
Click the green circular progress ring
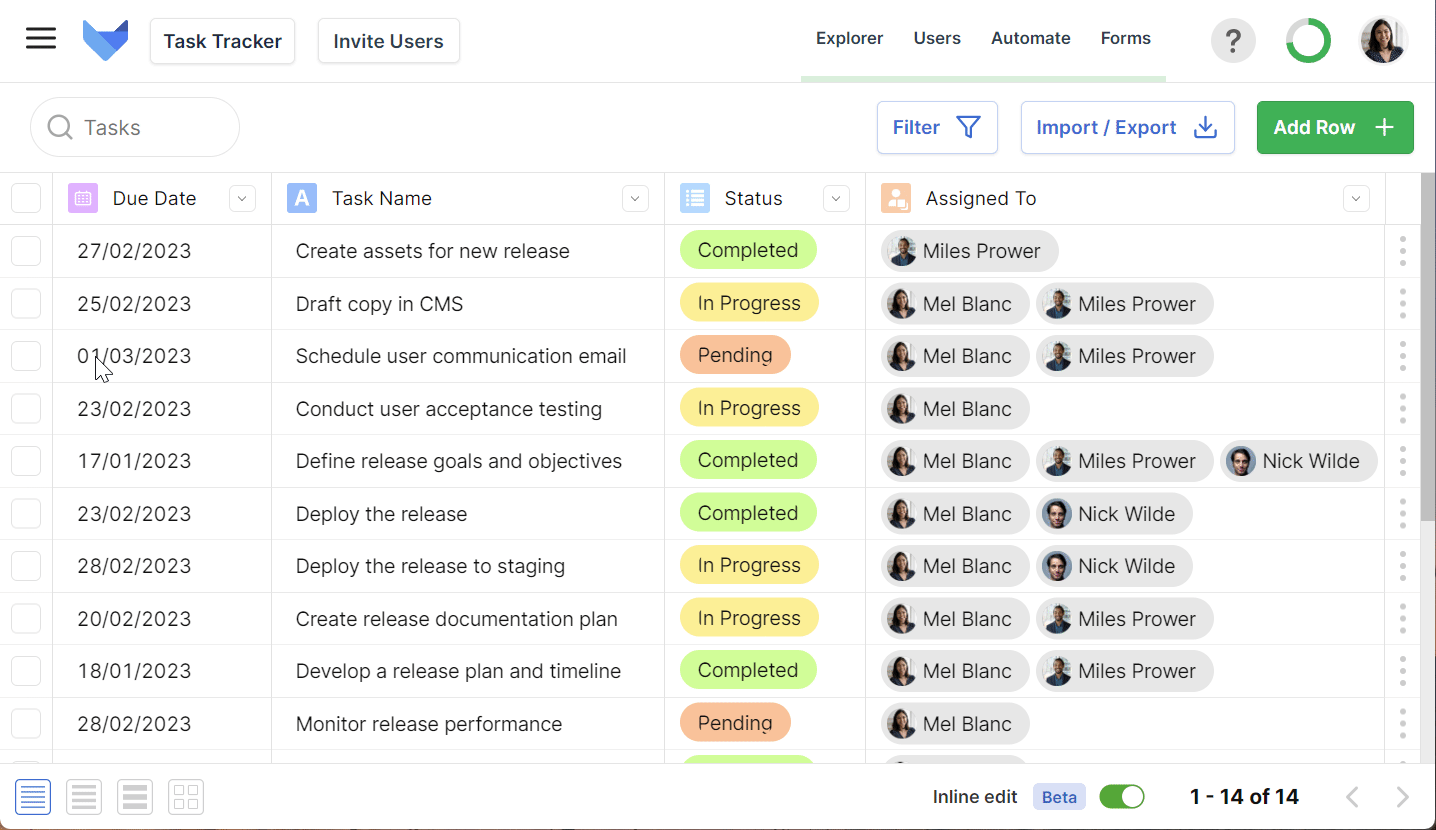[x=1308, y=41]
